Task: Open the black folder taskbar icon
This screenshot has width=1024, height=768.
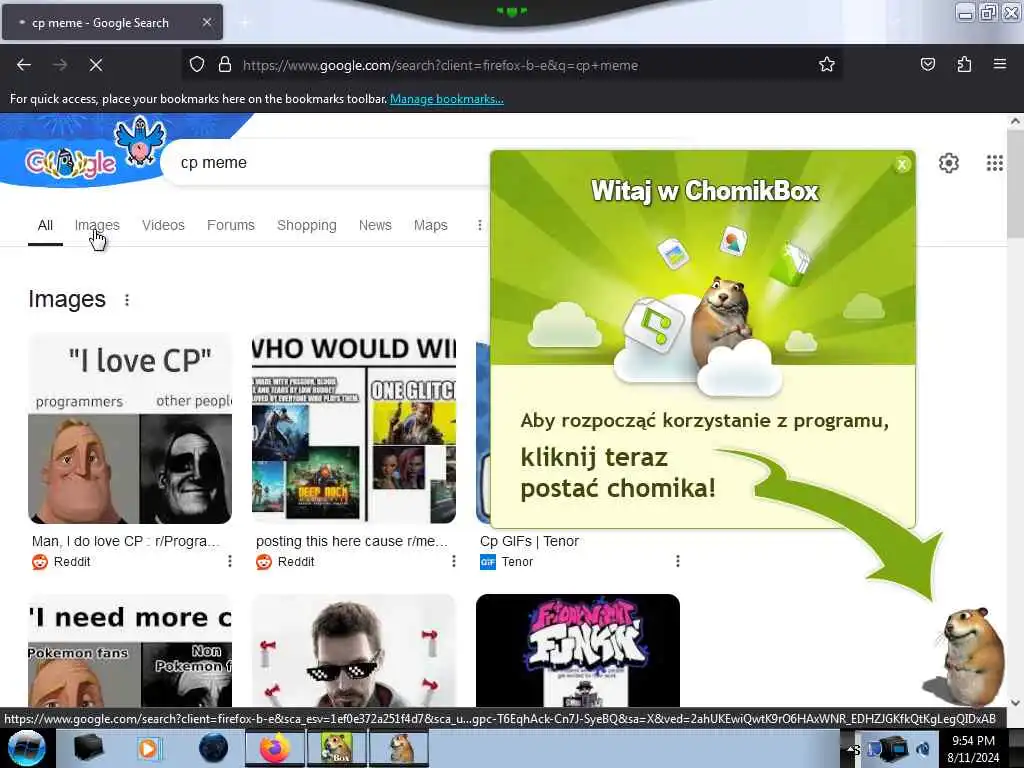Action: click(x=88, y=748)
